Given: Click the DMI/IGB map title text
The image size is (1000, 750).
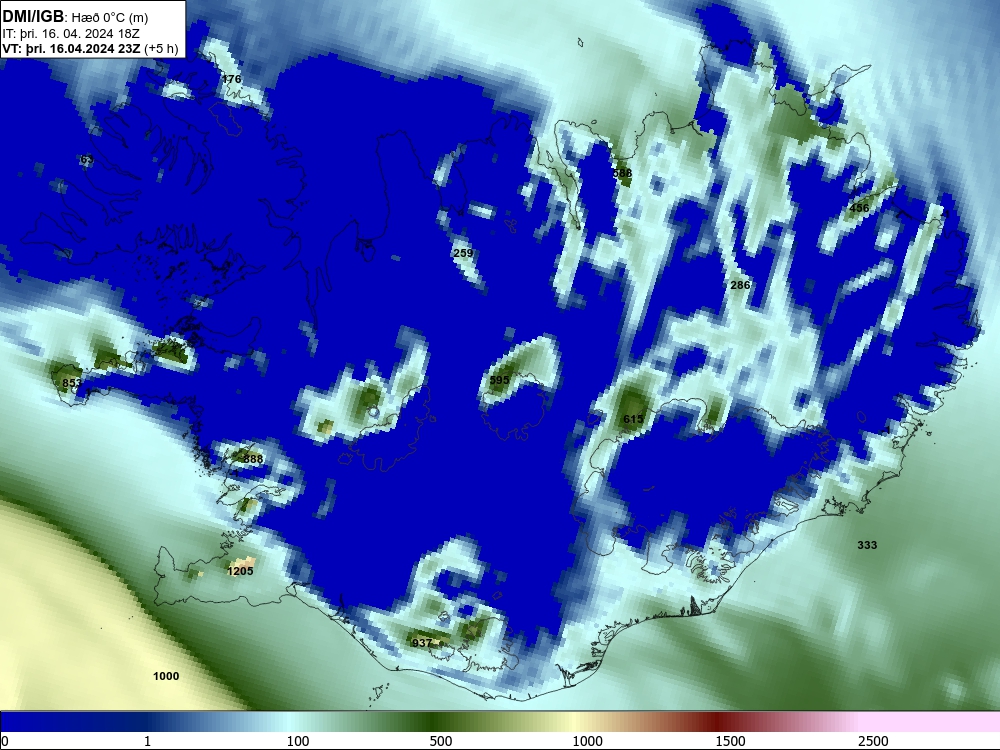Looking at the screenshot, I should [x=75, y=16].
